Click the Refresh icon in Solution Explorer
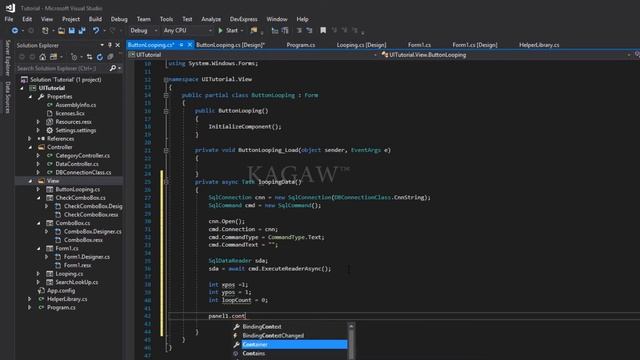This screenshot has height=360, width=640. [x=100, y=57]
